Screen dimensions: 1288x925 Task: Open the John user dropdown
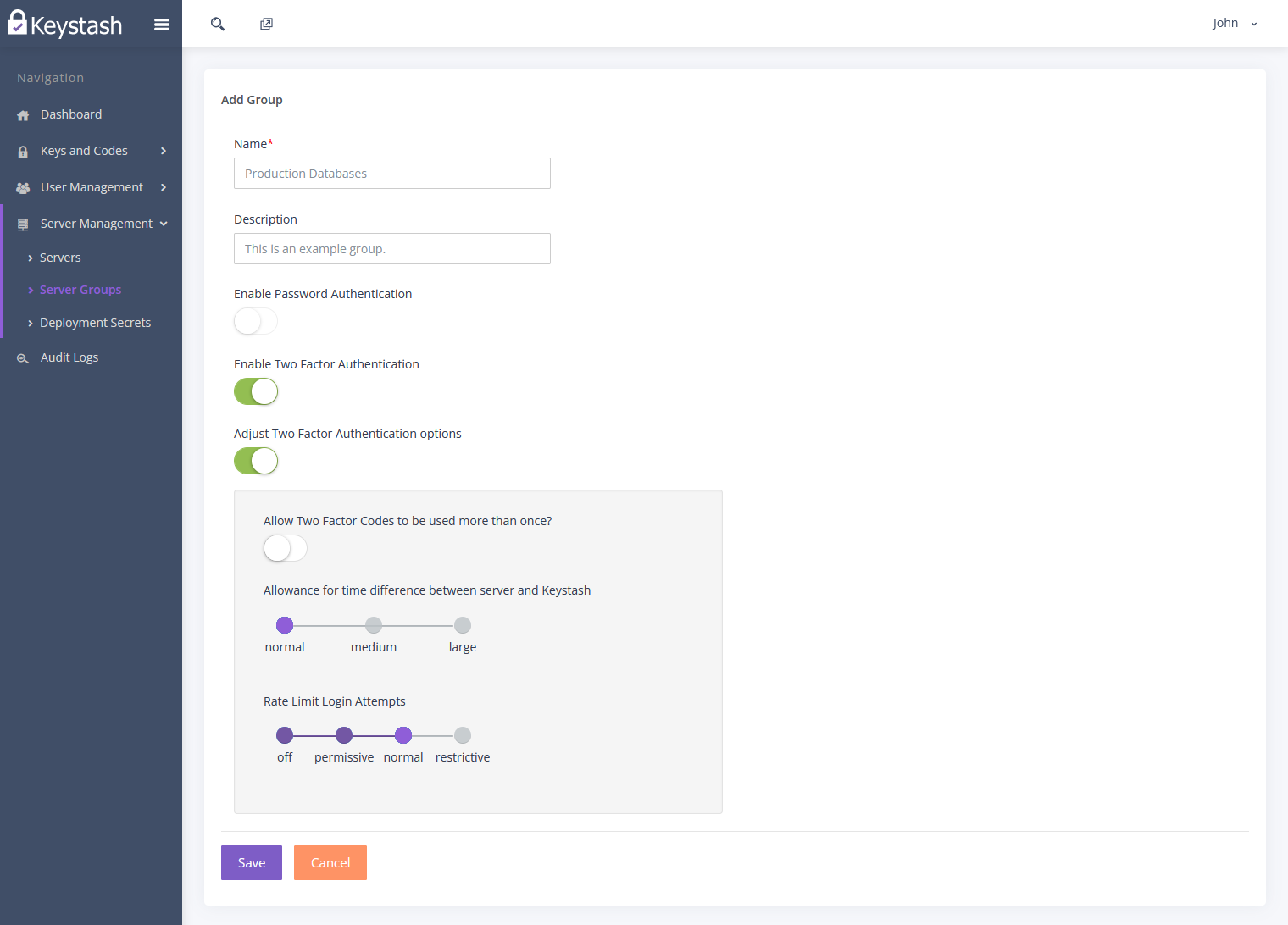tap(1233, 23)
